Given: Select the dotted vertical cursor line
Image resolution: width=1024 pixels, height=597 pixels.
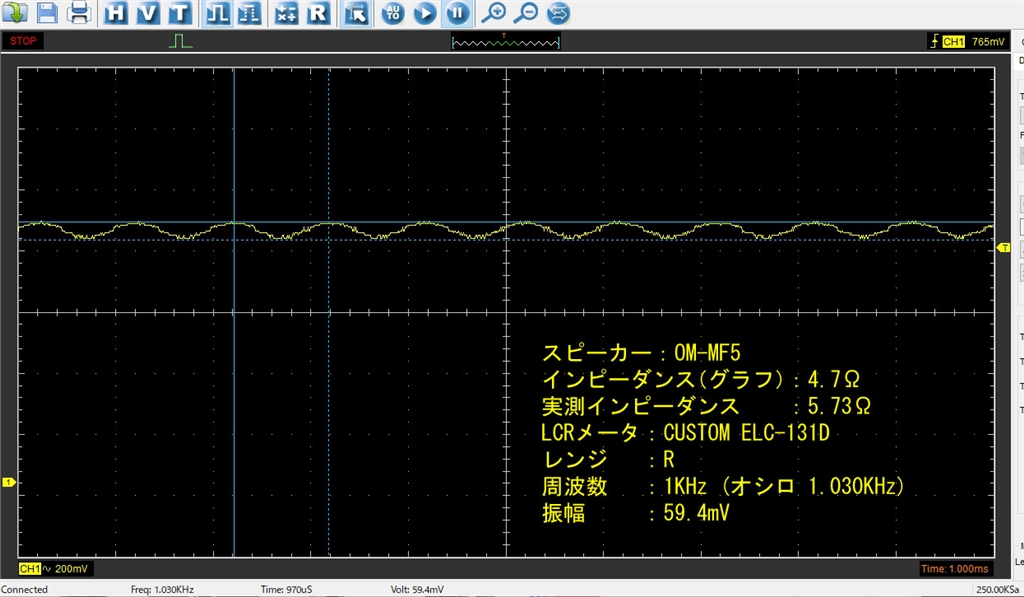Looking at the screenshot, I should click(x=328, y=392).
